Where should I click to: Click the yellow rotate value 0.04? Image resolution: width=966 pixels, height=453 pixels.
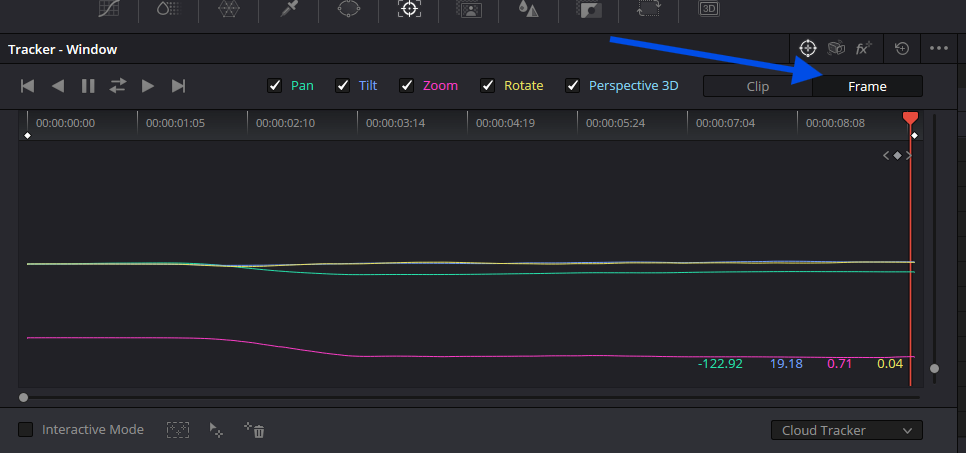tap(890, 364)
